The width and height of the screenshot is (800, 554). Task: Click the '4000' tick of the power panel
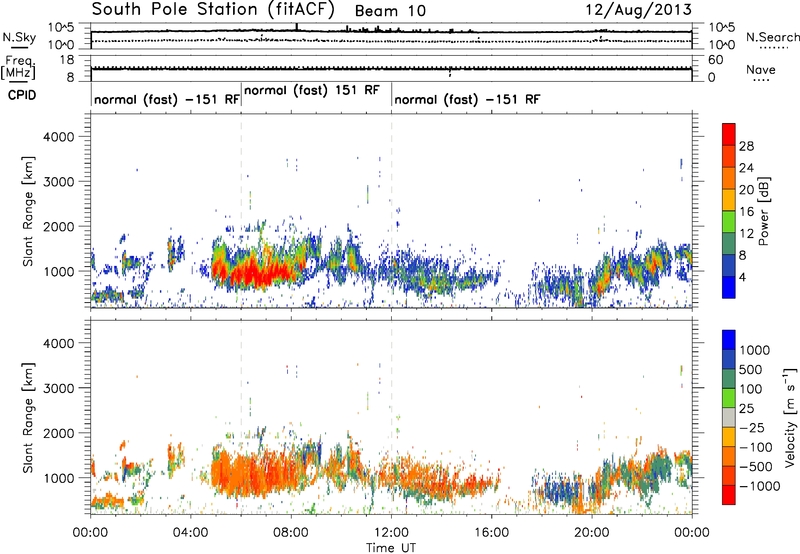pyautogui.click(x=58, y=137)
